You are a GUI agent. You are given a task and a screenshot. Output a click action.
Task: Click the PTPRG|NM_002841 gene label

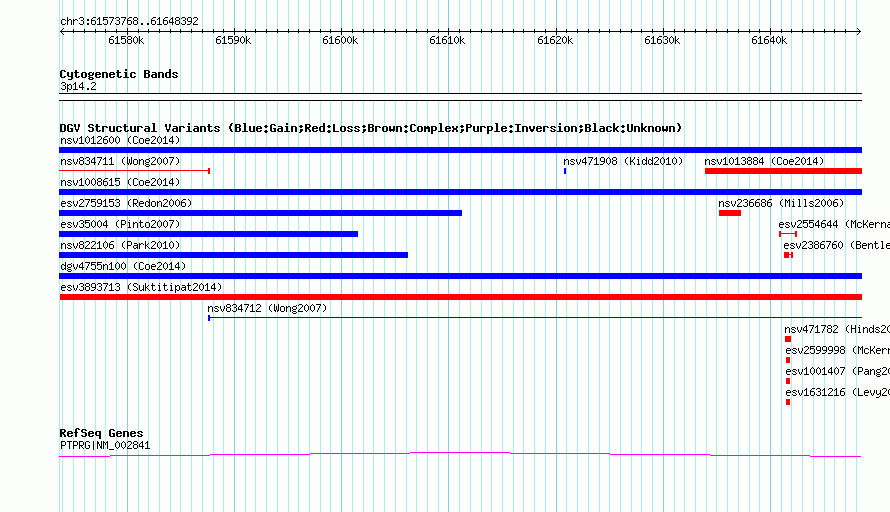coord(105,446)
